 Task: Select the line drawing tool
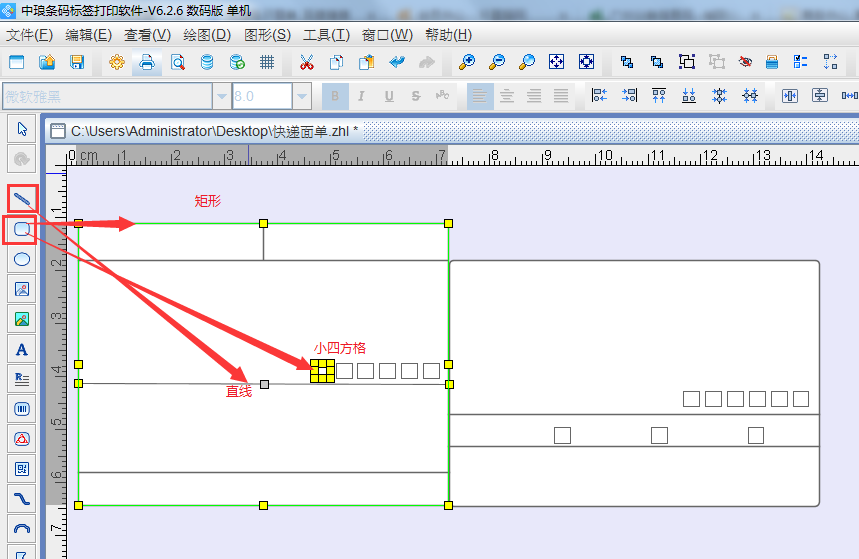[22, 199]
